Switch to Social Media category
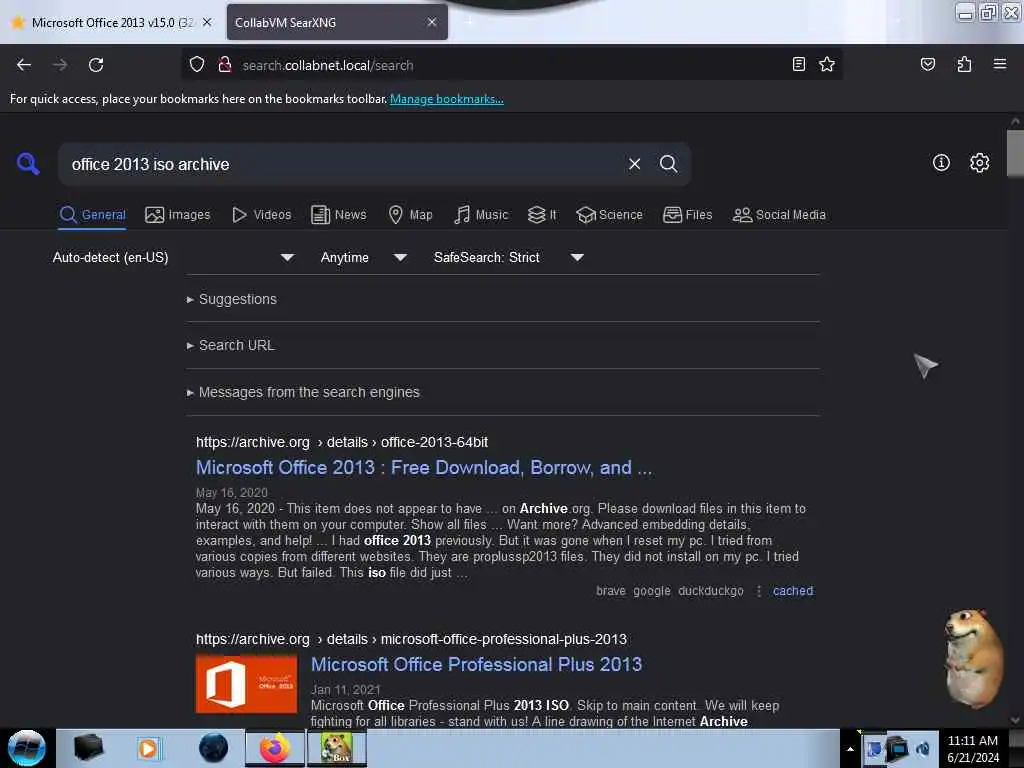 pos(779,215)
